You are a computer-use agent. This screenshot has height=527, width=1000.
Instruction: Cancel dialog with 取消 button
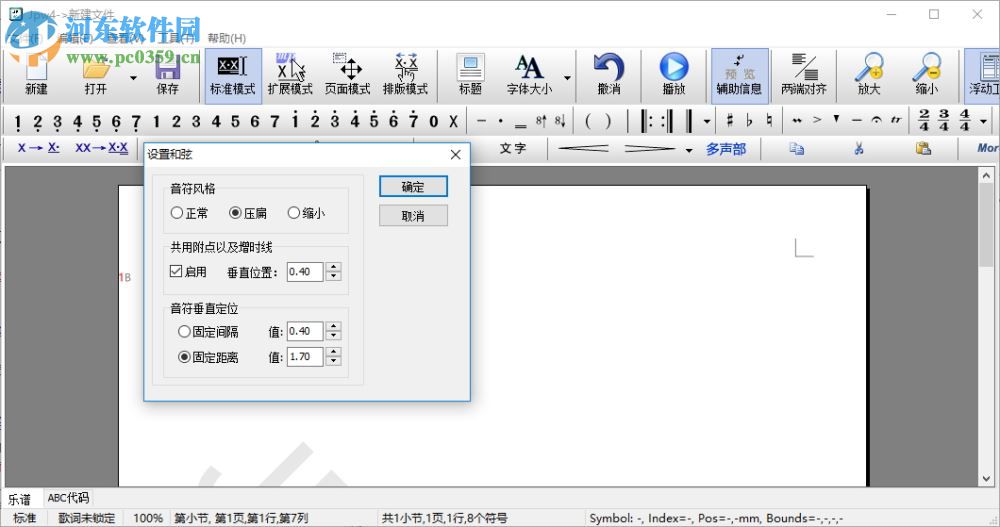[413, 216]
